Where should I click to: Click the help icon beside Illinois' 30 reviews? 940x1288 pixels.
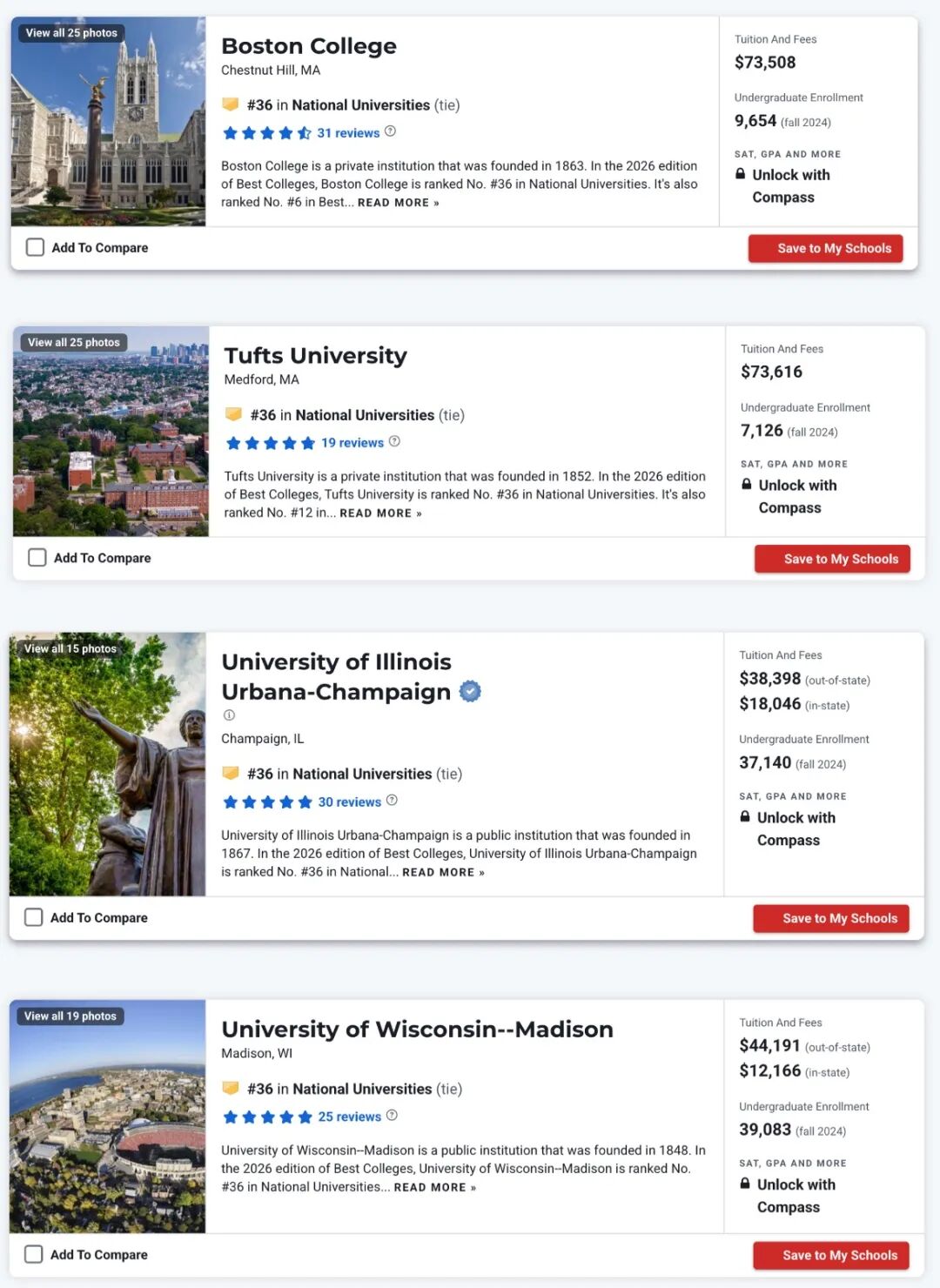[392, 801]
